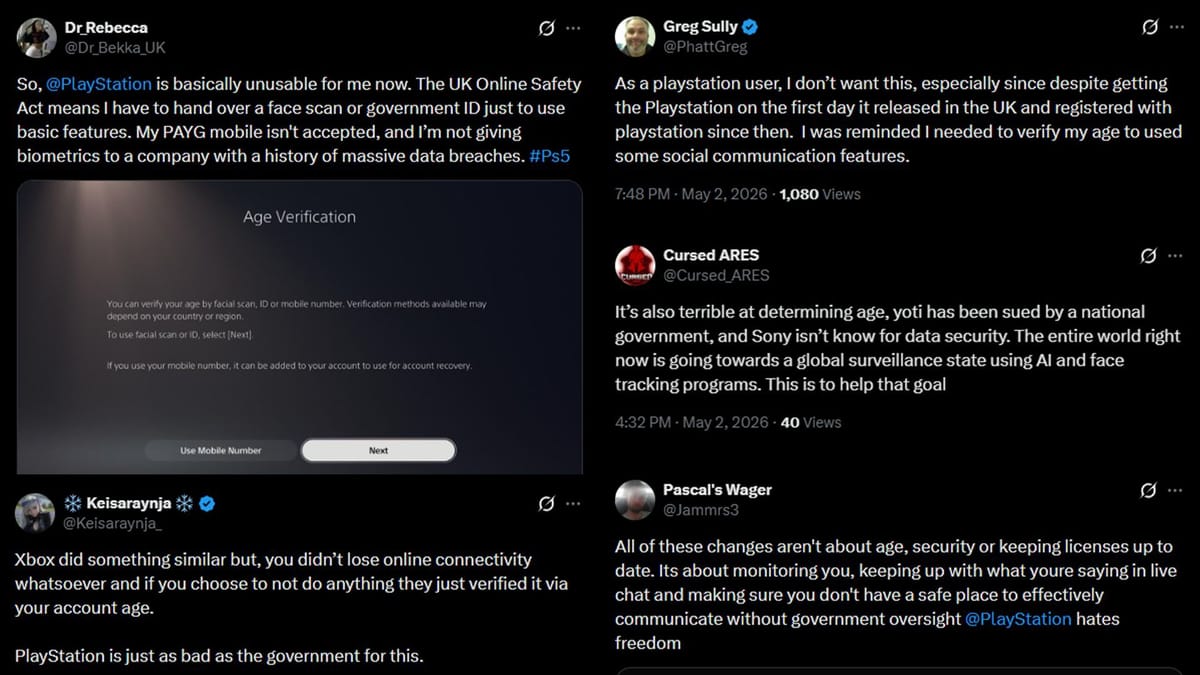Open more options menu on Greg Sully's tweet
Screen dimensions: 1200x675
point(1176,27)
